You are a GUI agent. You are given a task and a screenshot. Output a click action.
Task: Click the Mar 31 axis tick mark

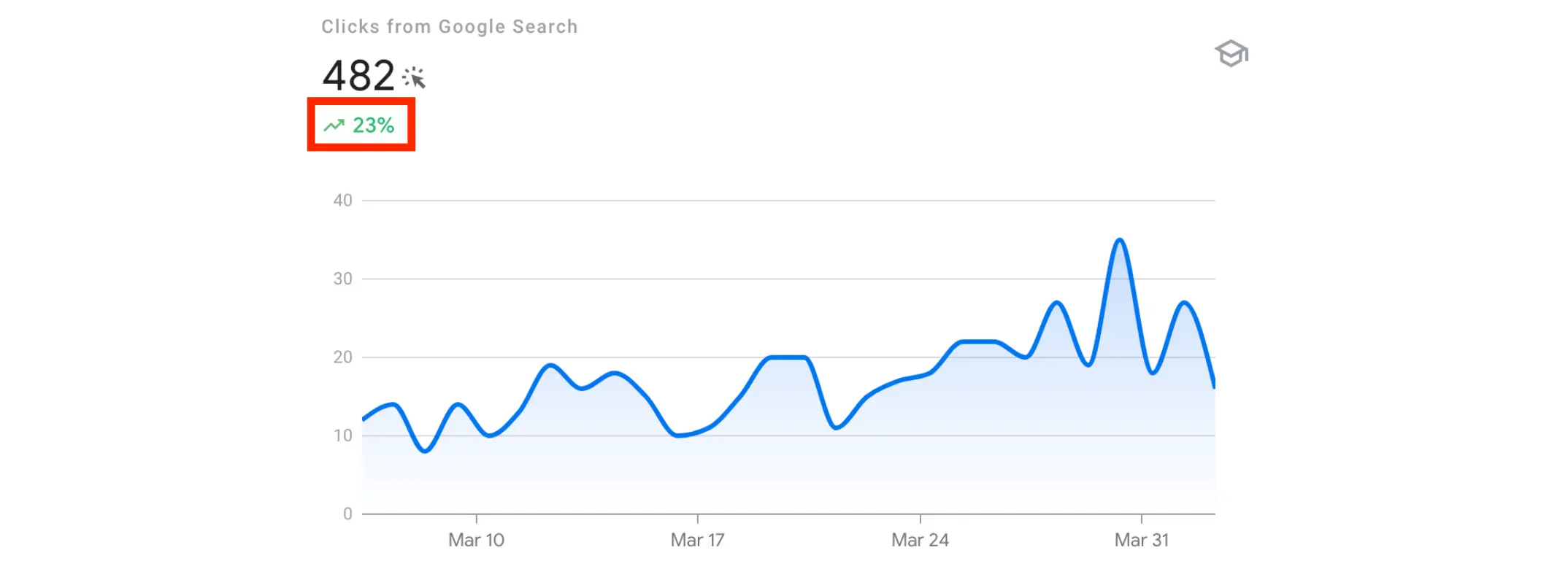(x=1142, y=518)
